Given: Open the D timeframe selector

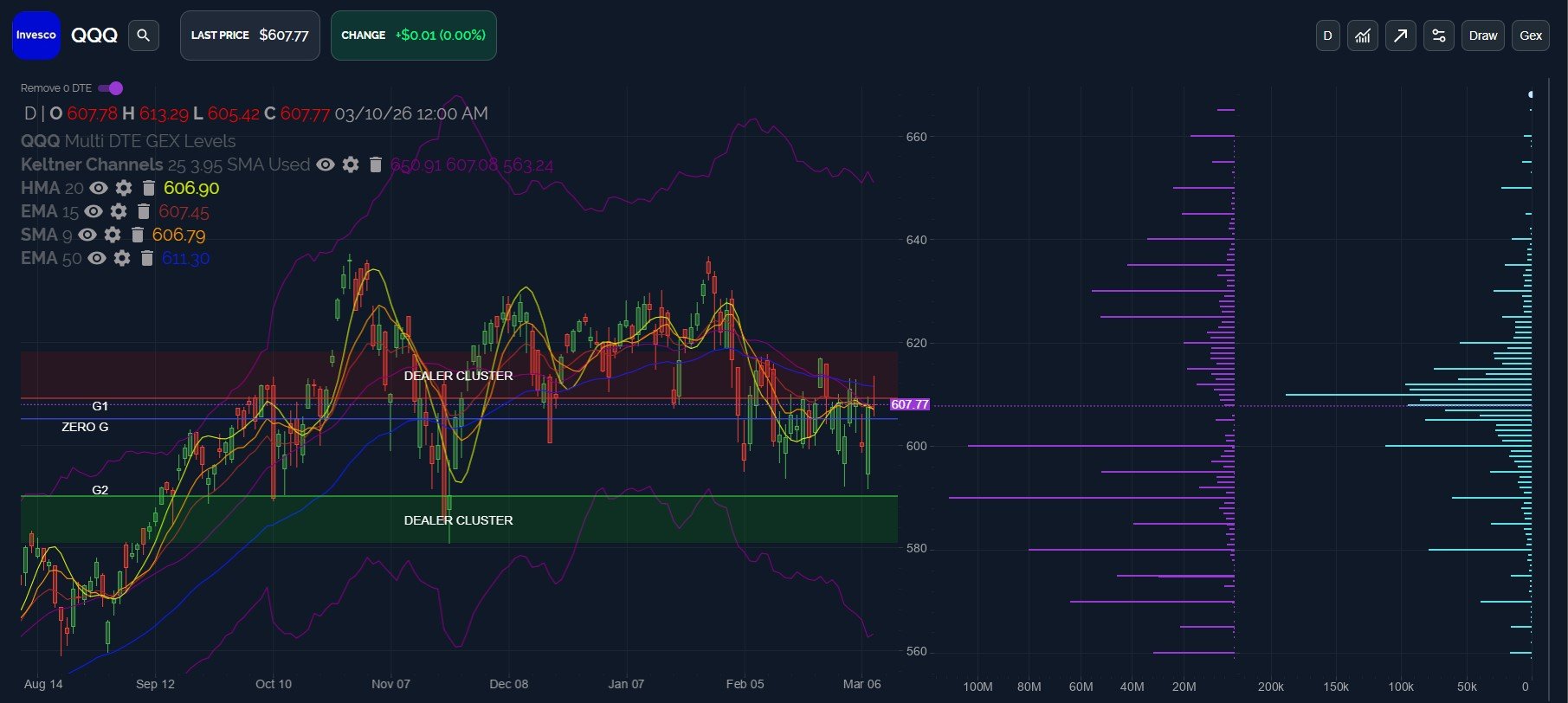Looking at the screenshot, I should (1327, 35).
